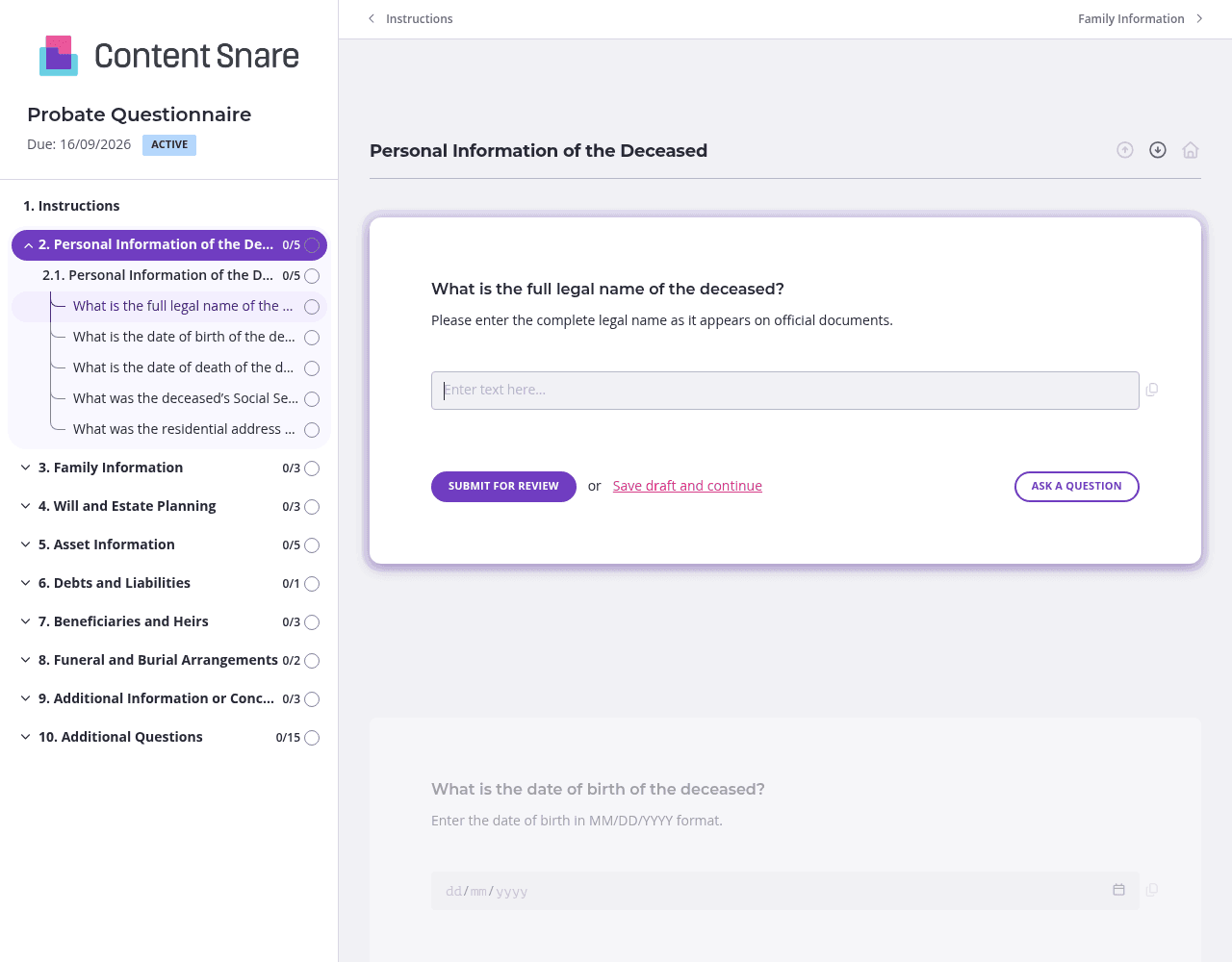1232x962 pixels.
Task: Open the 1. Instructions section
Action: pyautogui.click(x=71, y=206)
